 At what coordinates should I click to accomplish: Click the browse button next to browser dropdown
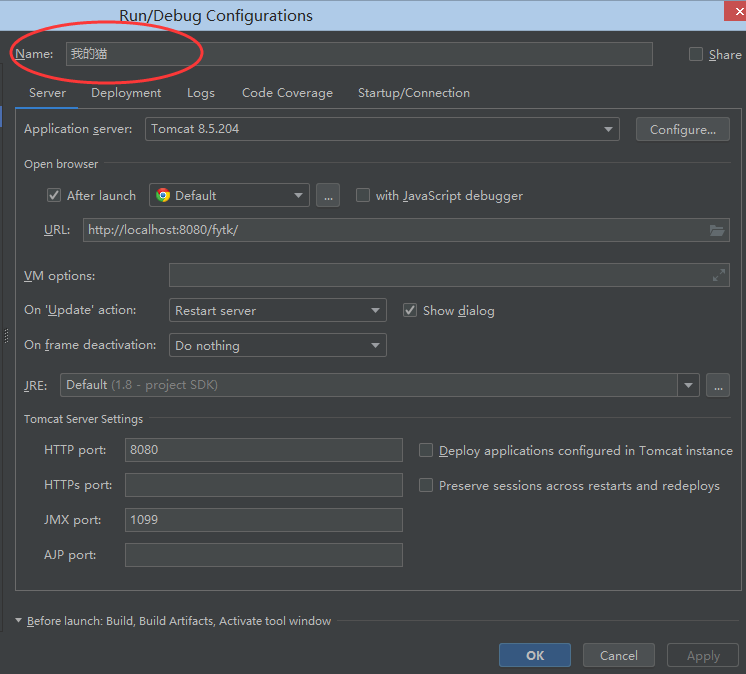tap(328, 195)
